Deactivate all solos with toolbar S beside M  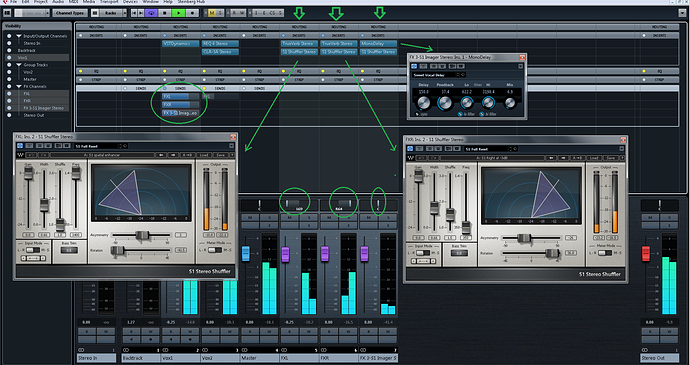(220, 13)
